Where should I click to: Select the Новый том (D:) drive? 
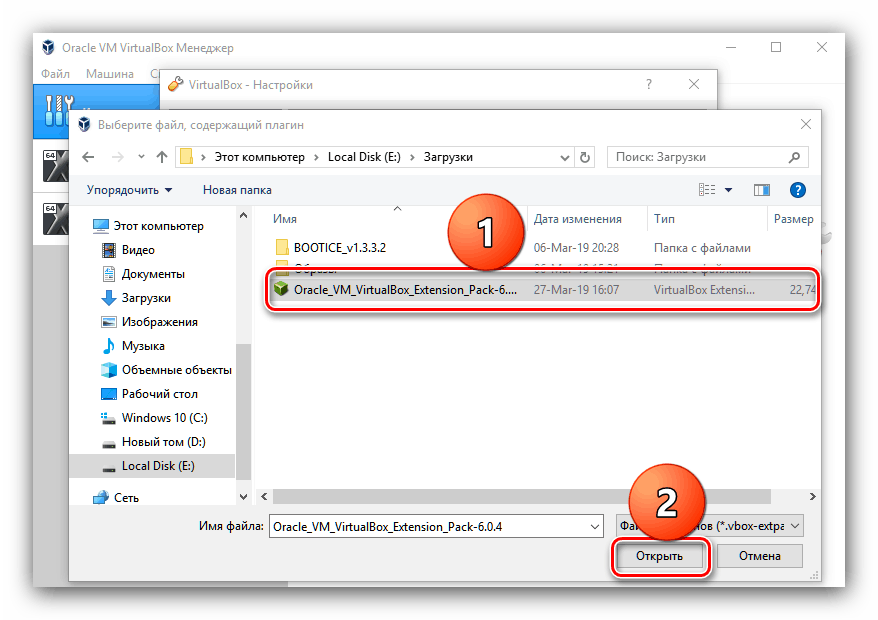click(x=153, y=442)
